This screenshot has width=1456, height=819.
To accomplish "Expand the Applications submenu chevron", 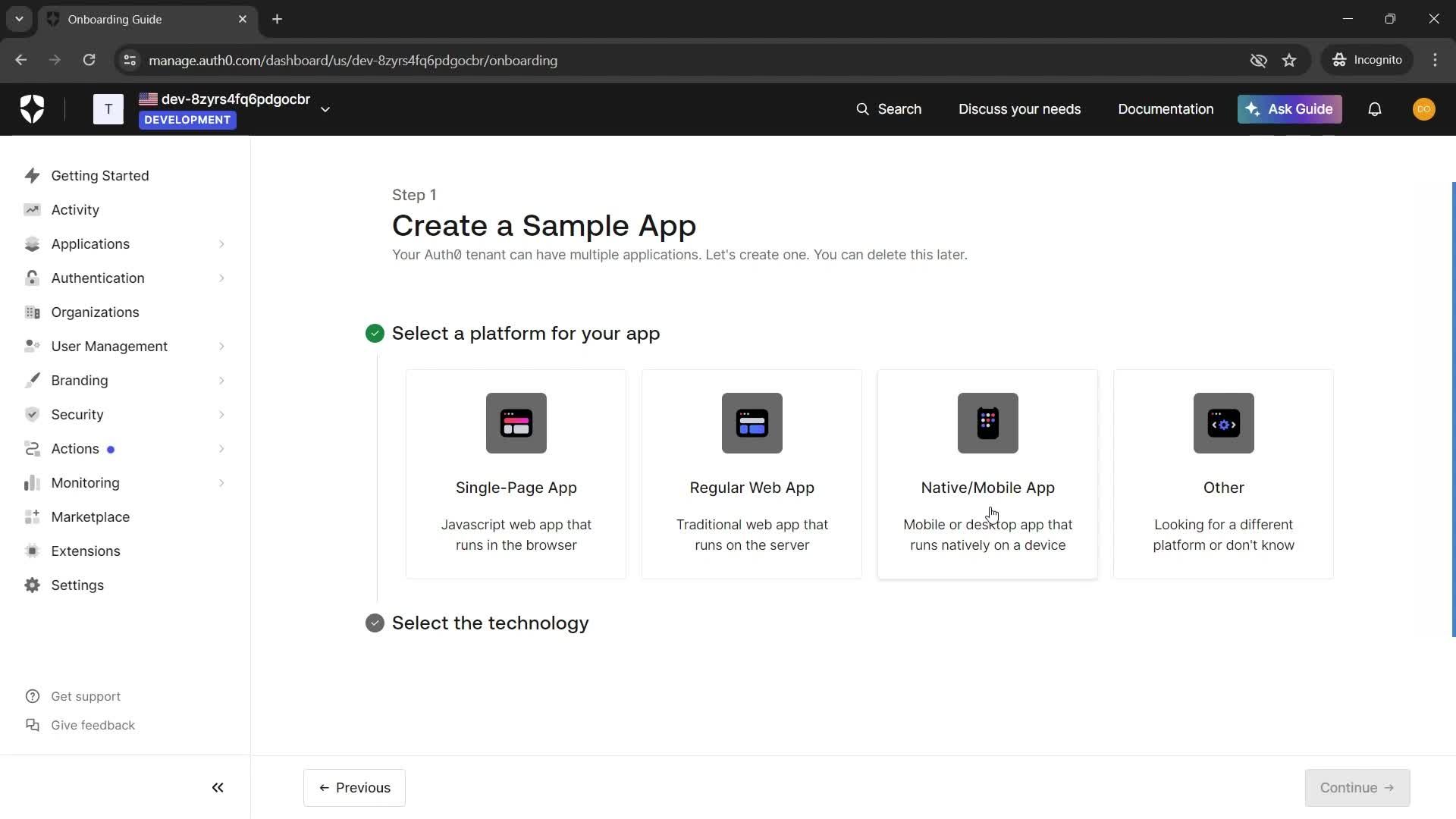I will (221, 244).
